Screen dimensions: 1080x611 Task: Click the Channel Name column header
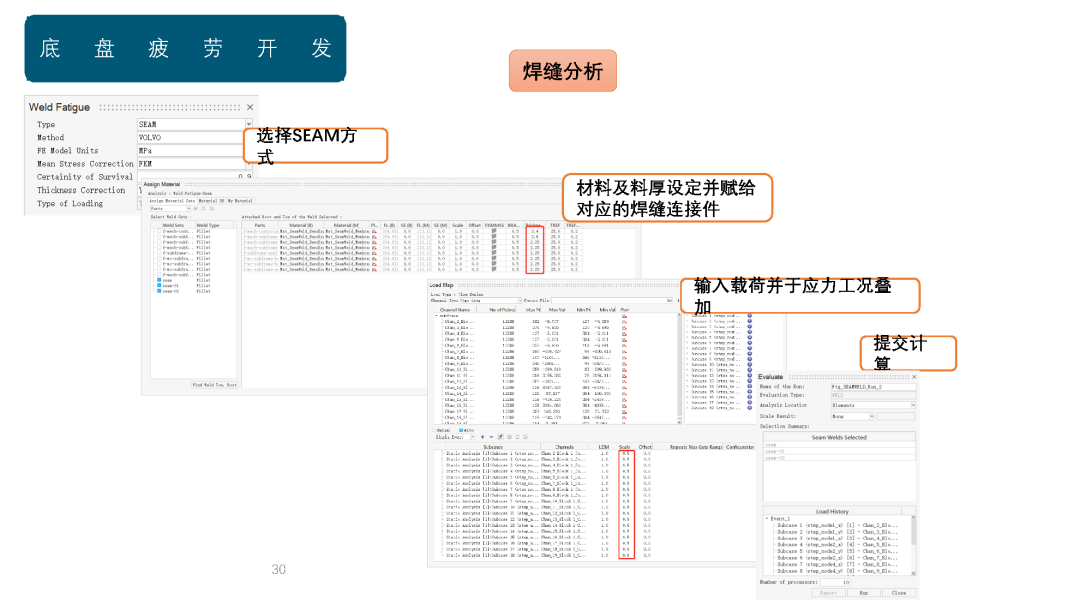(x=455, y=310)
